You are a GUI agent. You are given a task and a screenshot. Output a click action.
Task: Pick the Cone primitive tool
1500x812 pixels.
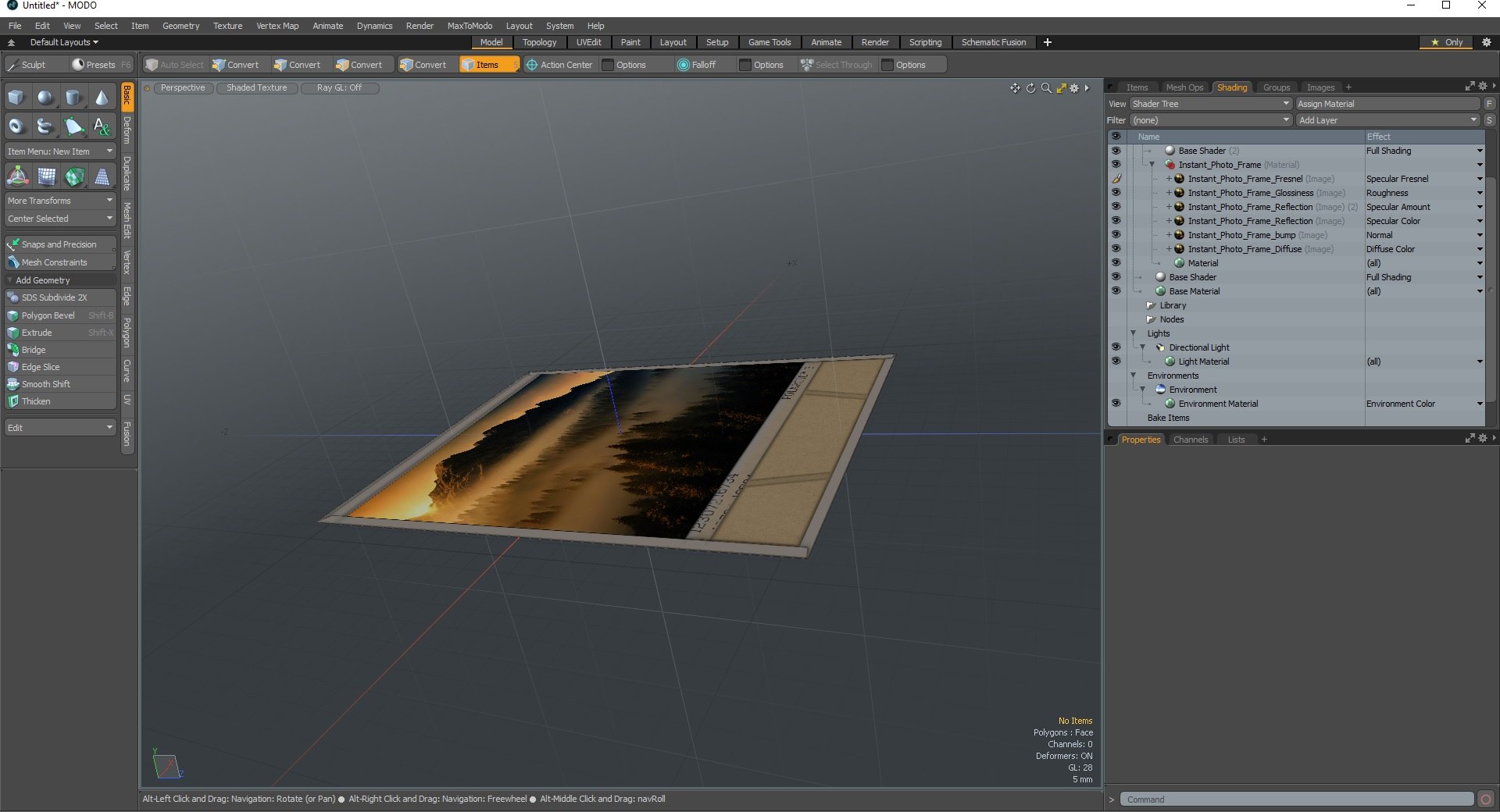[102, 98]
